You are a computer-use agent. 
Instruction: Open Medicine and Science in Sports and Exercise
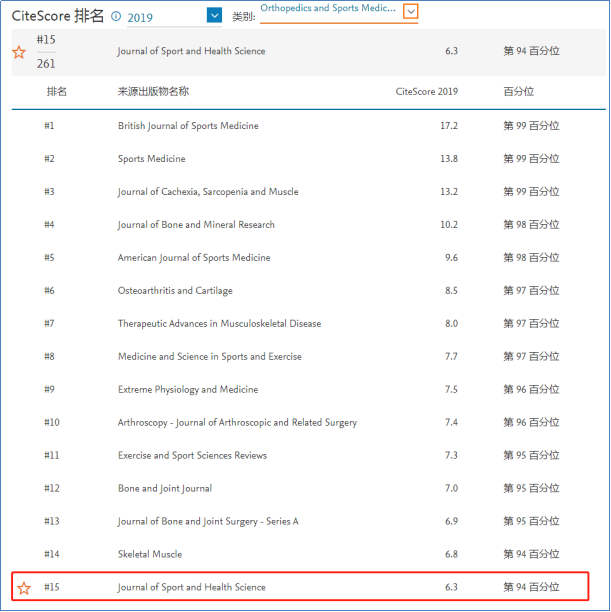(x=209, y=357)
